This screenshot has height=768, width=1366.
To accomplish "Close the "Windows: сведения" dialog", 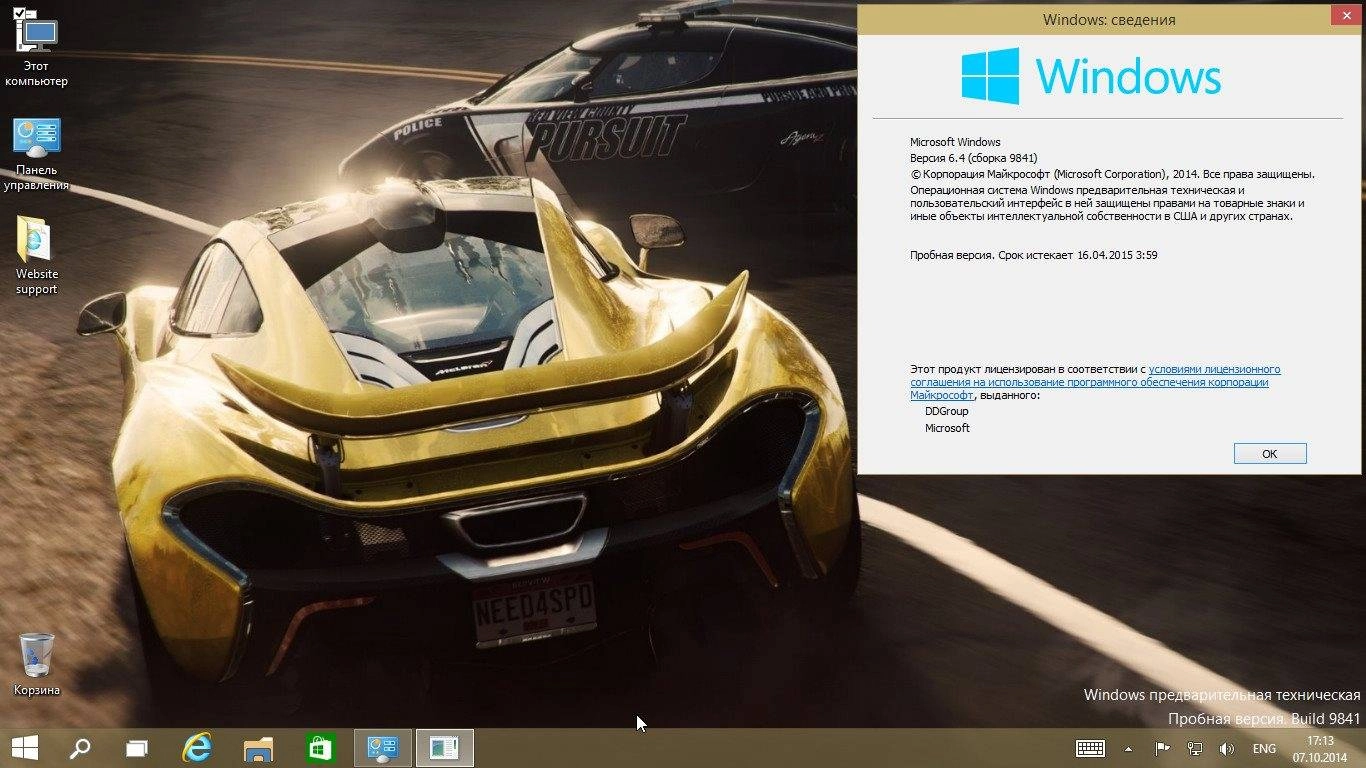I will (1345, 16).
